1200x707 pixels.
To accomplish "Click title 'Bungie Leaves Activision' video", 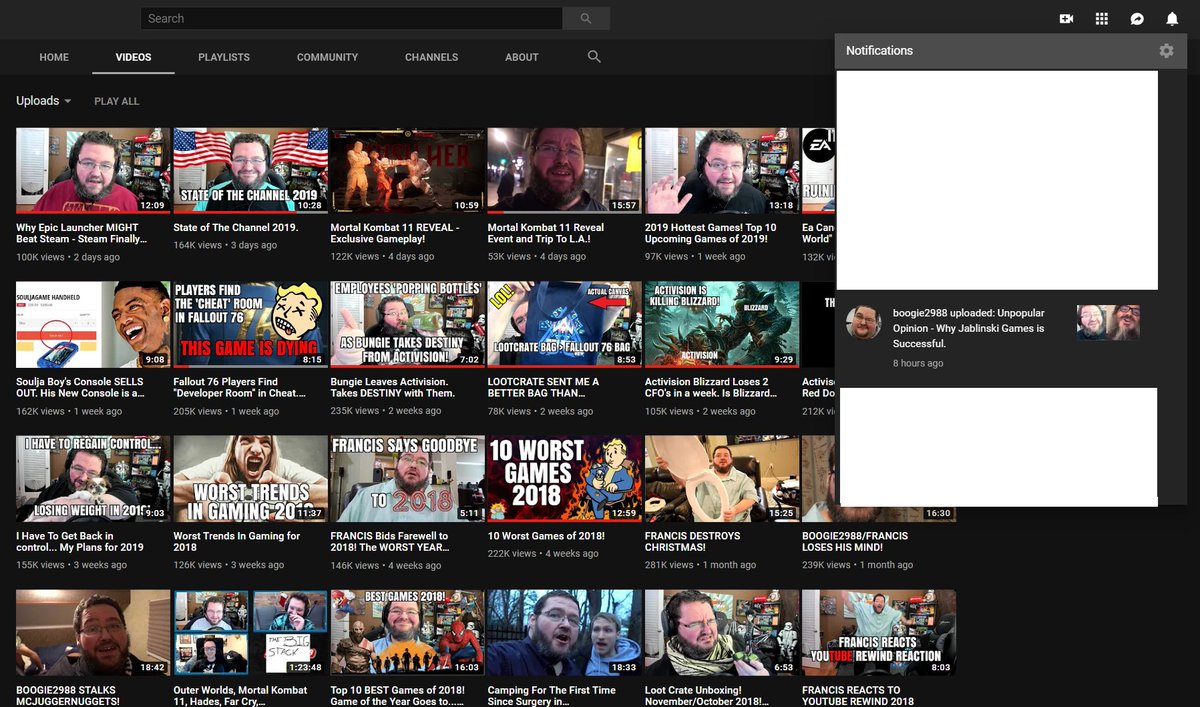I will [x=392, y=387].
